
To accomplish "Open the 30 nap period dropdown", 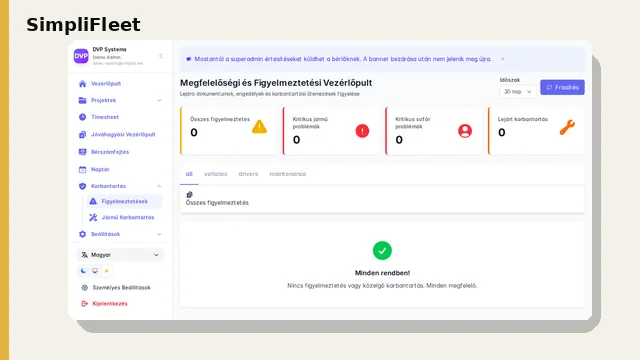I will click(518, 92).
